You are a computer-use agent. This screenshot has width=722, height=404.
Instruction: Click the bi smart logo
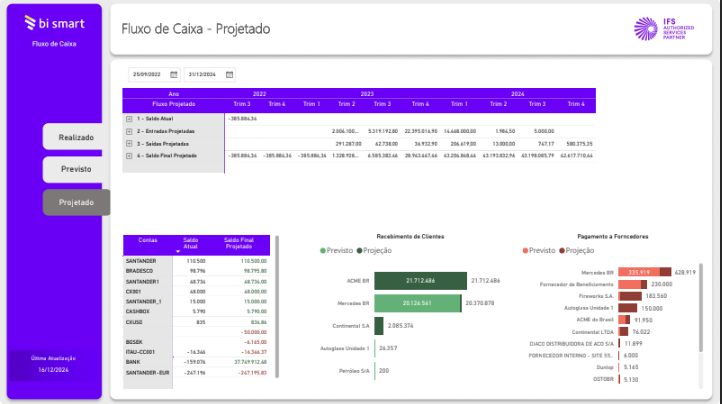pyautogui.click(x=55, y=21)
